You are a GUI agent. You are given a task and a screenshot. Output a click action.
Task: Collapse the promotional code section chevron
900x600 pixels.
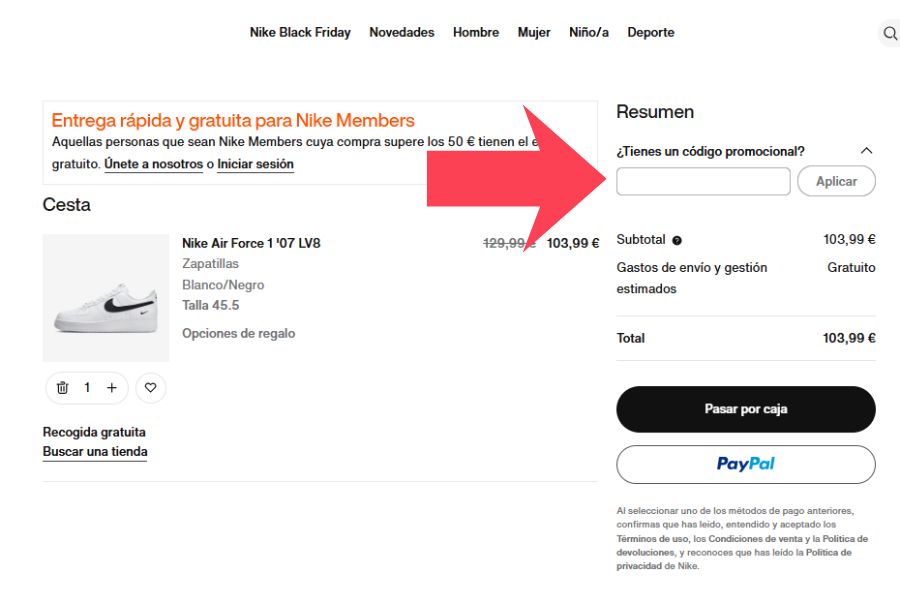[x=866, y=151]
